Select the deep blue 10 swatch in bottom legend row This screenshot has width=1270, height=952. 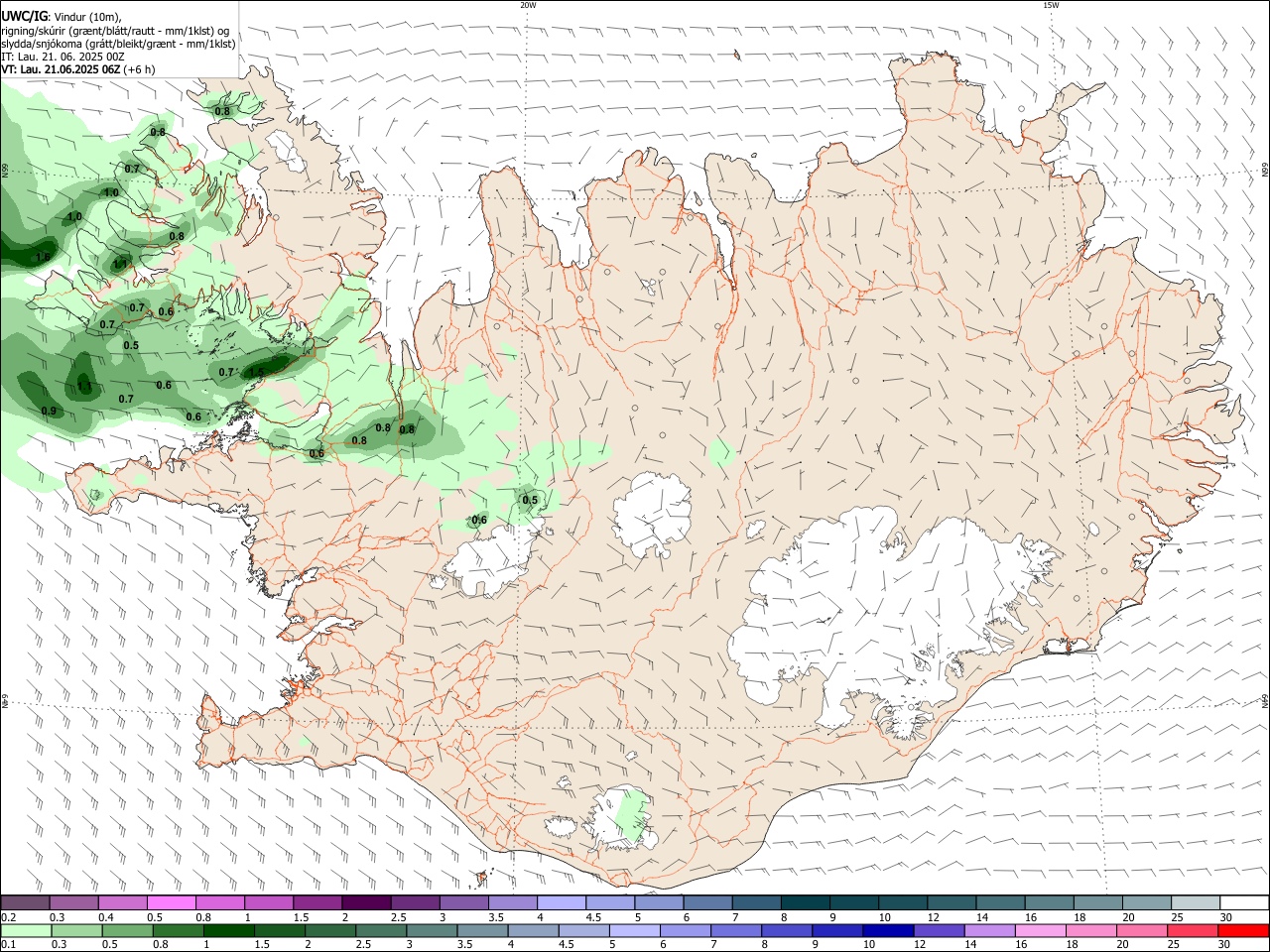[888, 930]
